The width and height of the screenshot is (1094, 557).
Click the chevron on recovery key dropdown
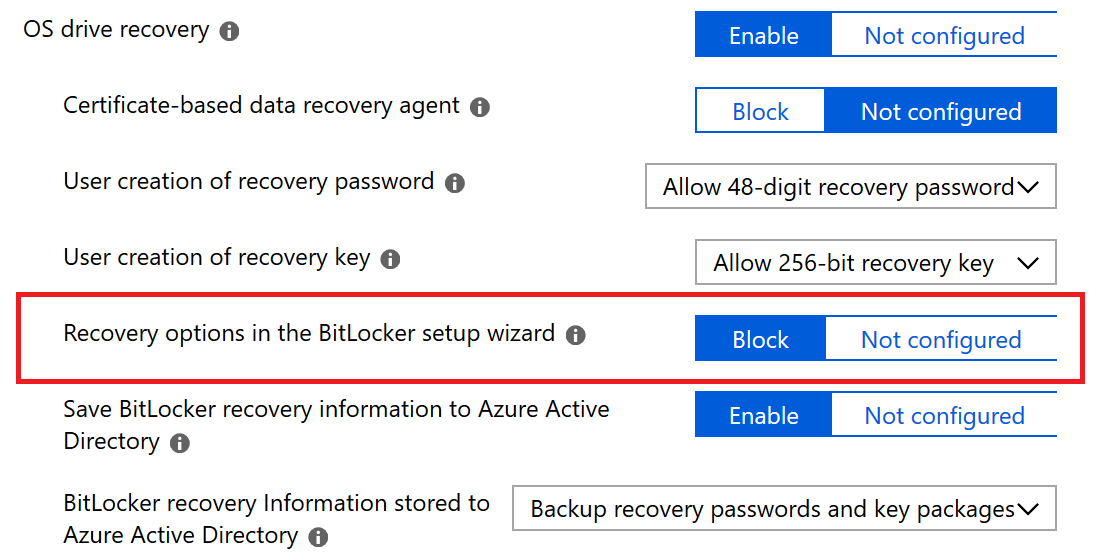pyautogui.click(x=1028, y=263)
